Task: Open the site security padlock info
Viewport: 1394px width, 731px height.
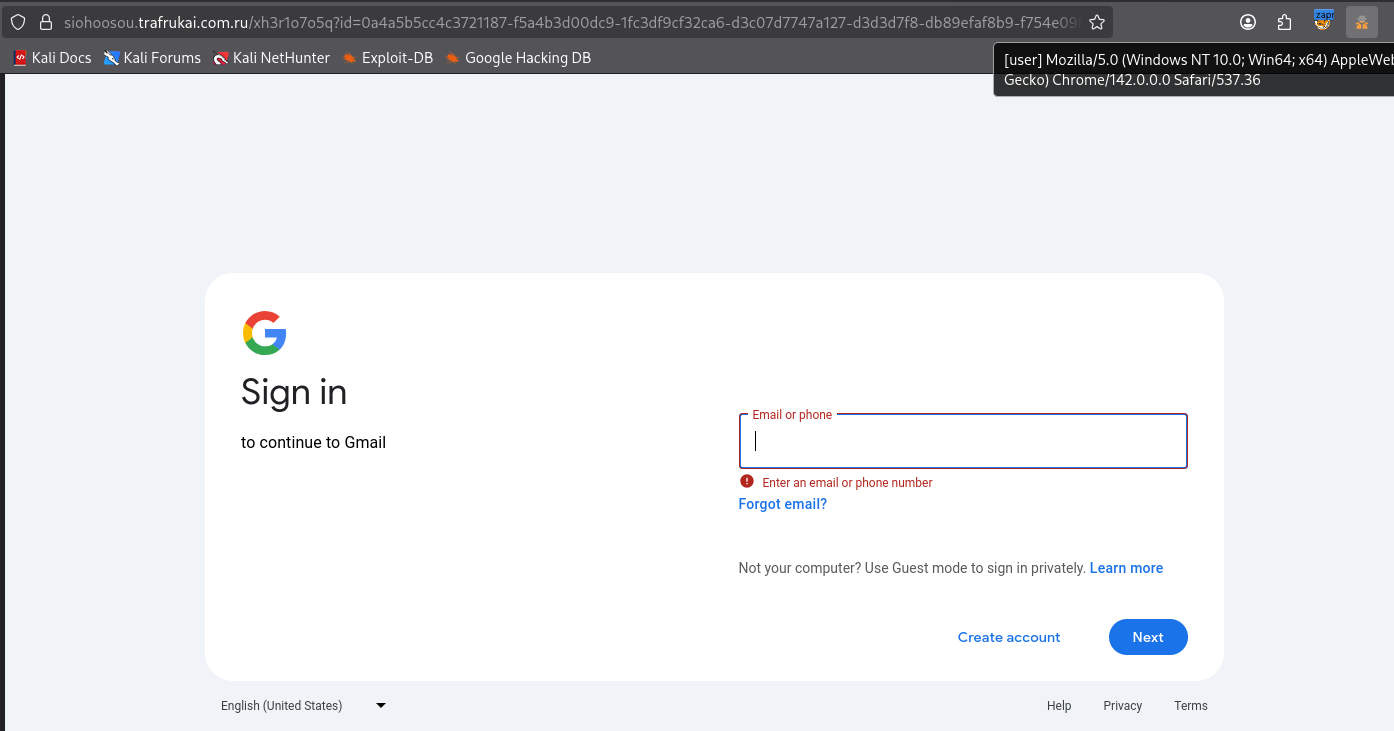Action: point(45,22)
